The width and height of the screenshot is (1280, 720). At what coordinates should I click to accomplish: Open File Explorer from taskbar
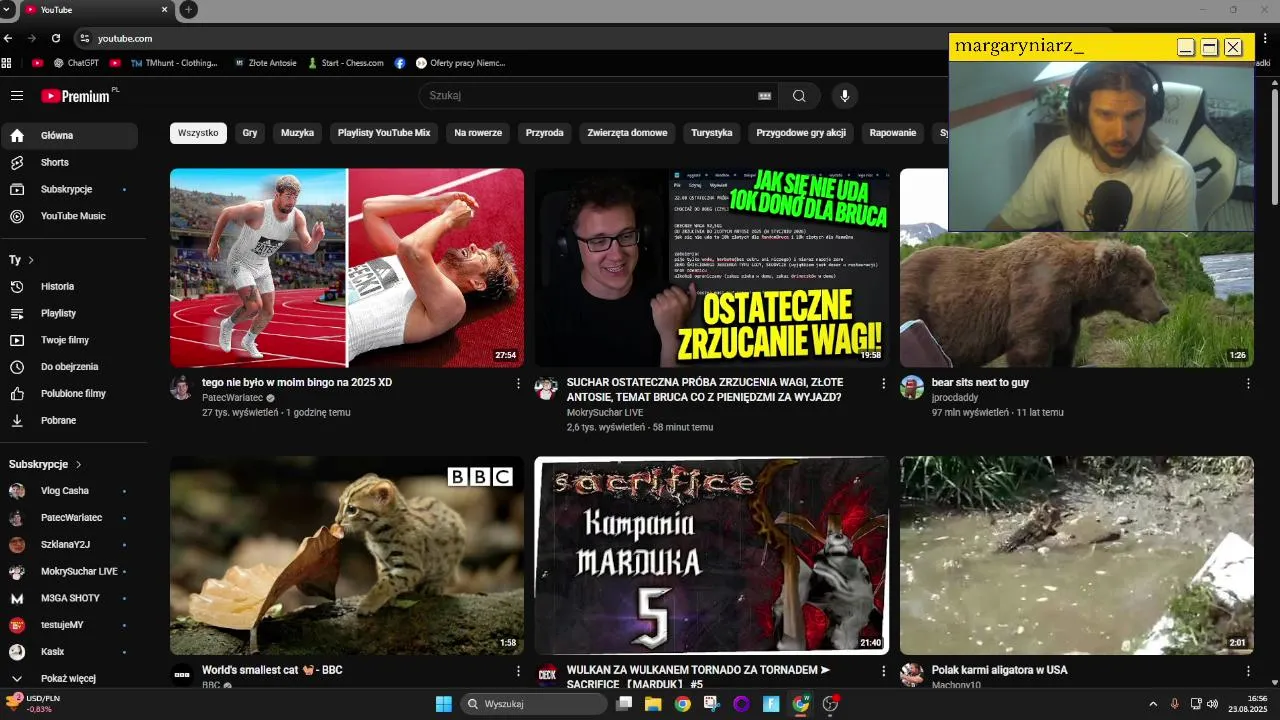tap(653, 704)
